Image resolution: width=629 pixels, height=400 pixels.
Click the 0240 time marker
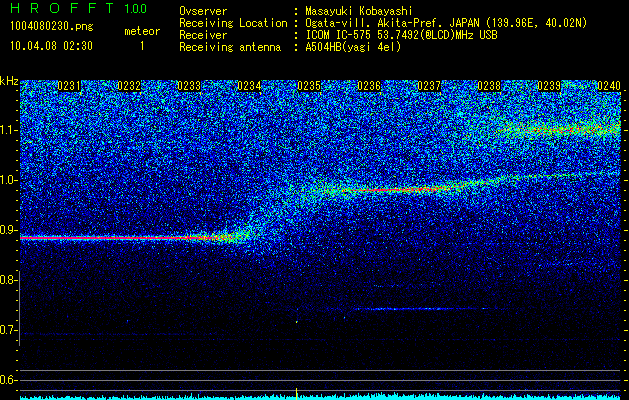tap(609, 86)
